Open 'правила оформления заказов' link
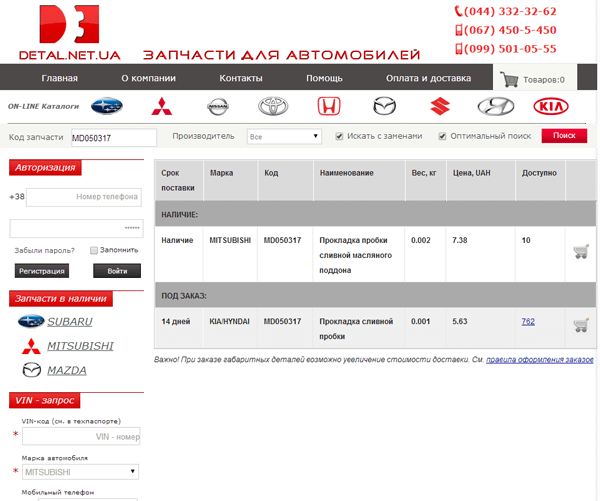Viewport: 600px width, 501px height. point(540,360)
